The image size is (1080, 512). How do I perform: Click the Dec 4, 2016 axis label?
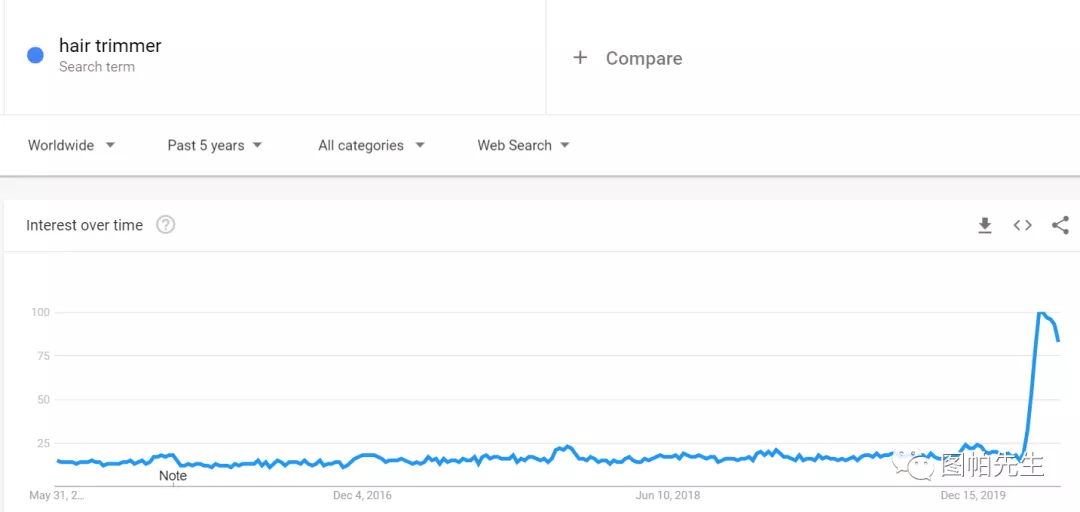point(362,495)
